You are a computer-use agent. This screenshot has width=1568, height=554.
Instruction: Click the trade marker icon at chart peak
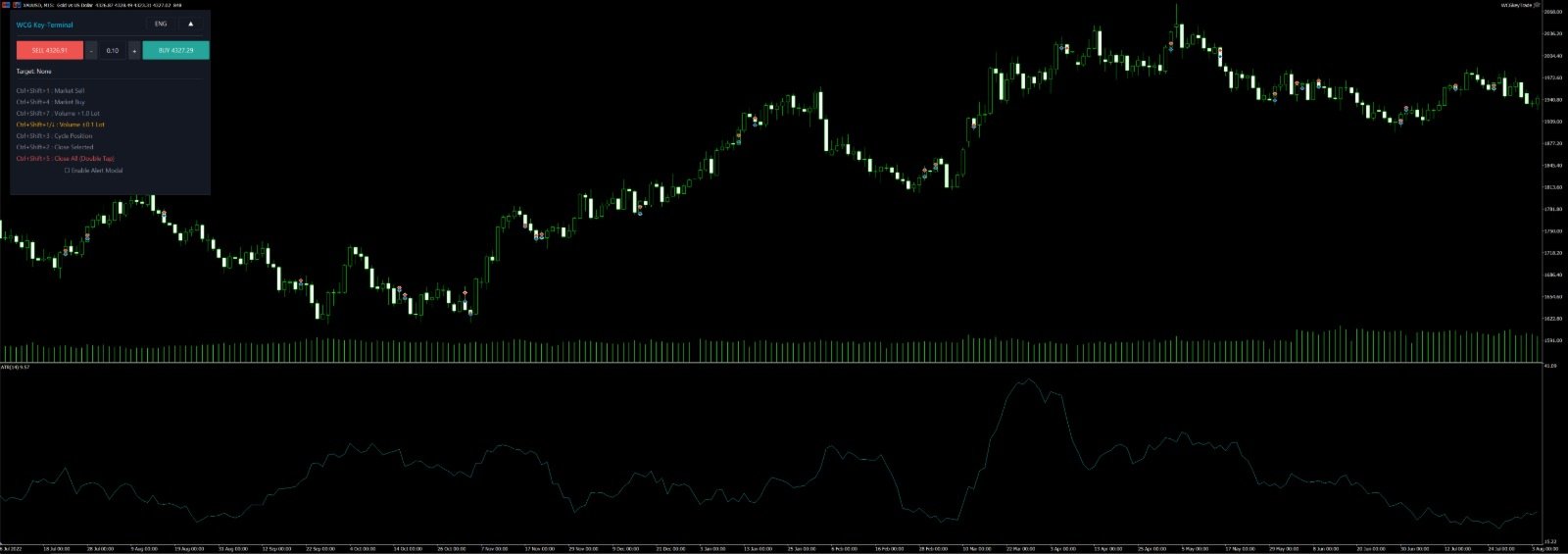[x=1171, y=44]
